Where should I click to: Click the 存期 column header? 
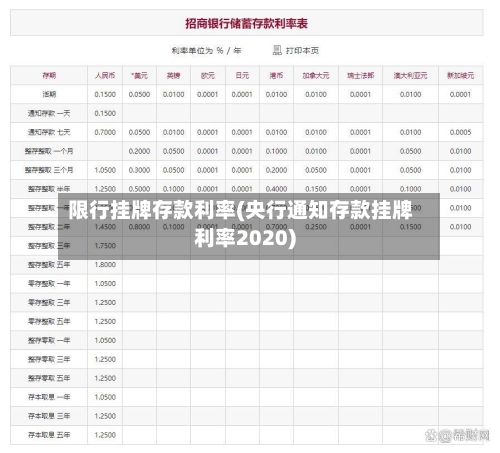[49, 76]
